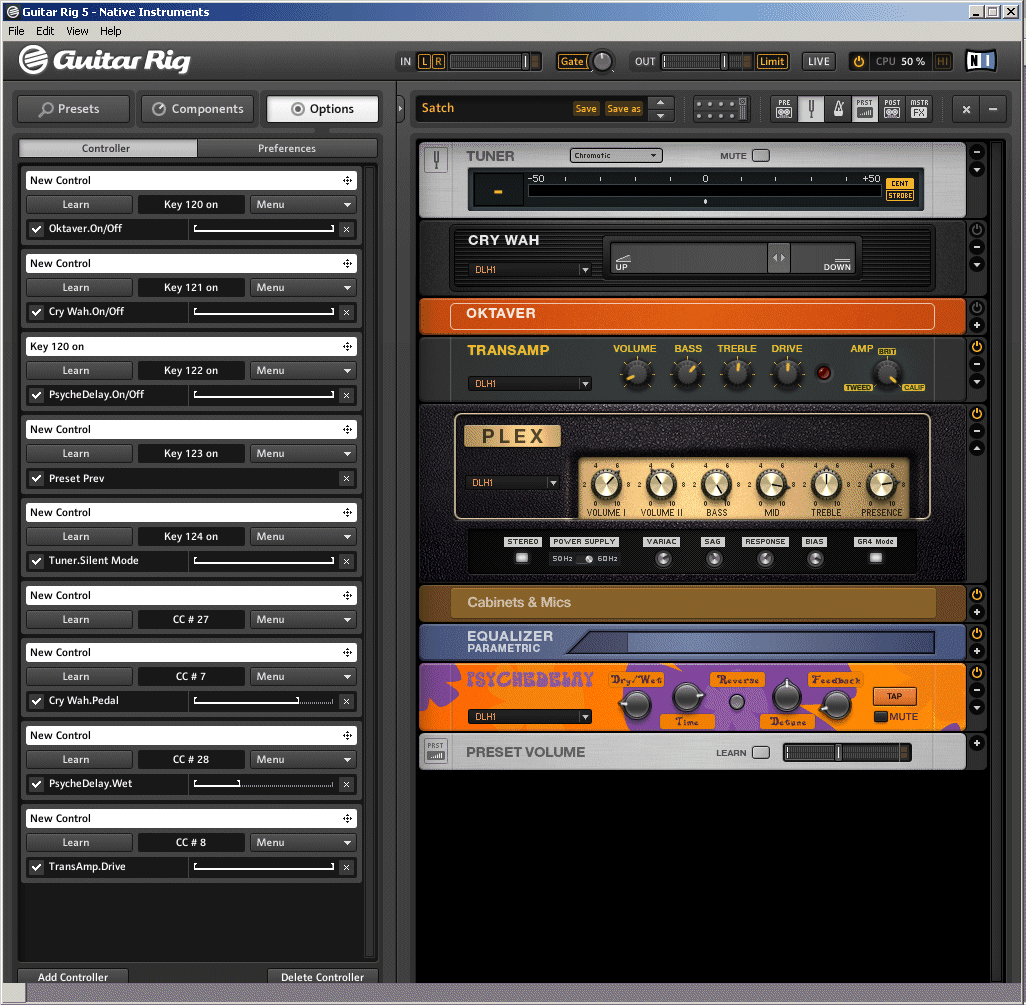Uncheck the Oktaver.On/Off assignment
This screenshot has height=1005, width=1026.
pos(37,229)
